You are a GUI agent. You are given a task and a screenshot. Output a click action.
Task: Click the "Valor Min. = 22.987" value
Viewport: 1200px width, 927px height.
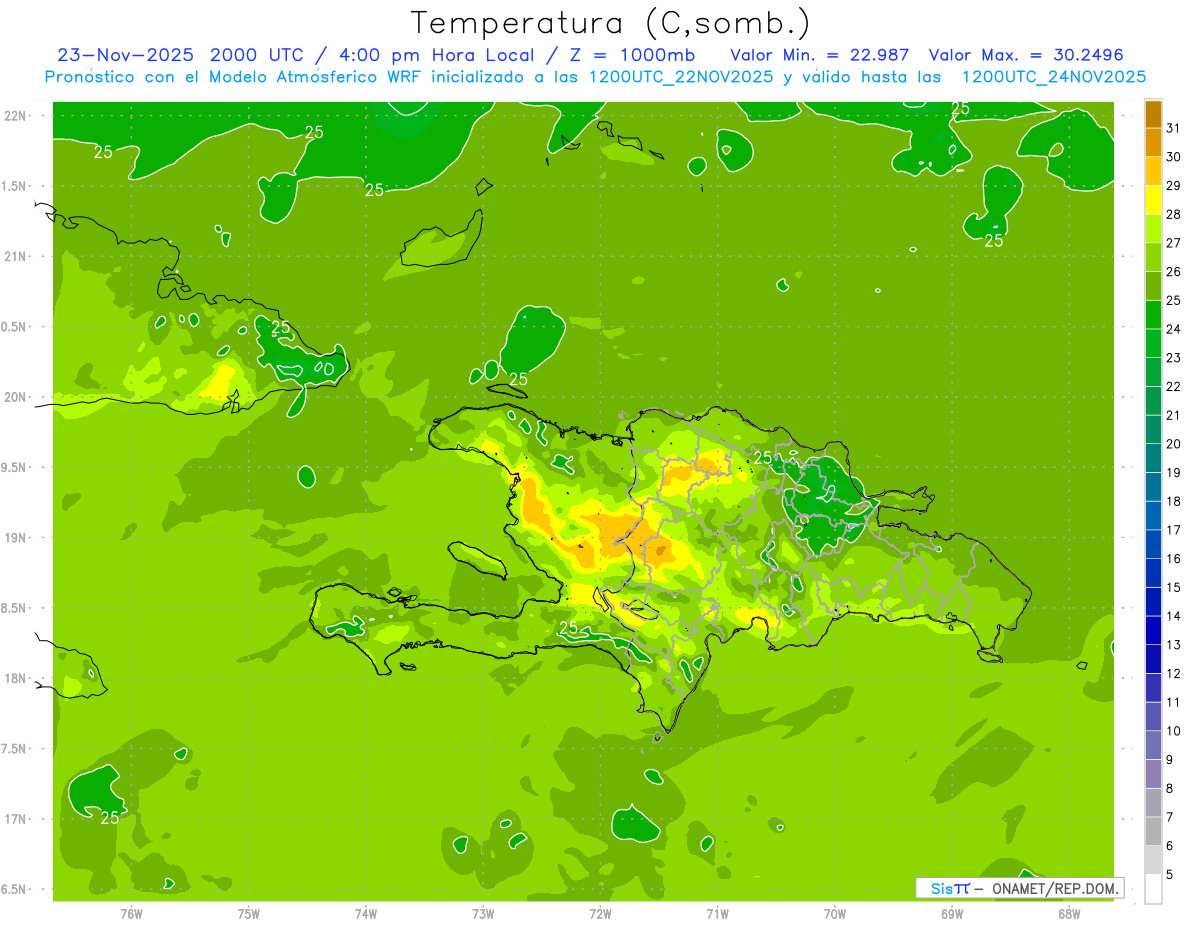click(x=819, y=55)
